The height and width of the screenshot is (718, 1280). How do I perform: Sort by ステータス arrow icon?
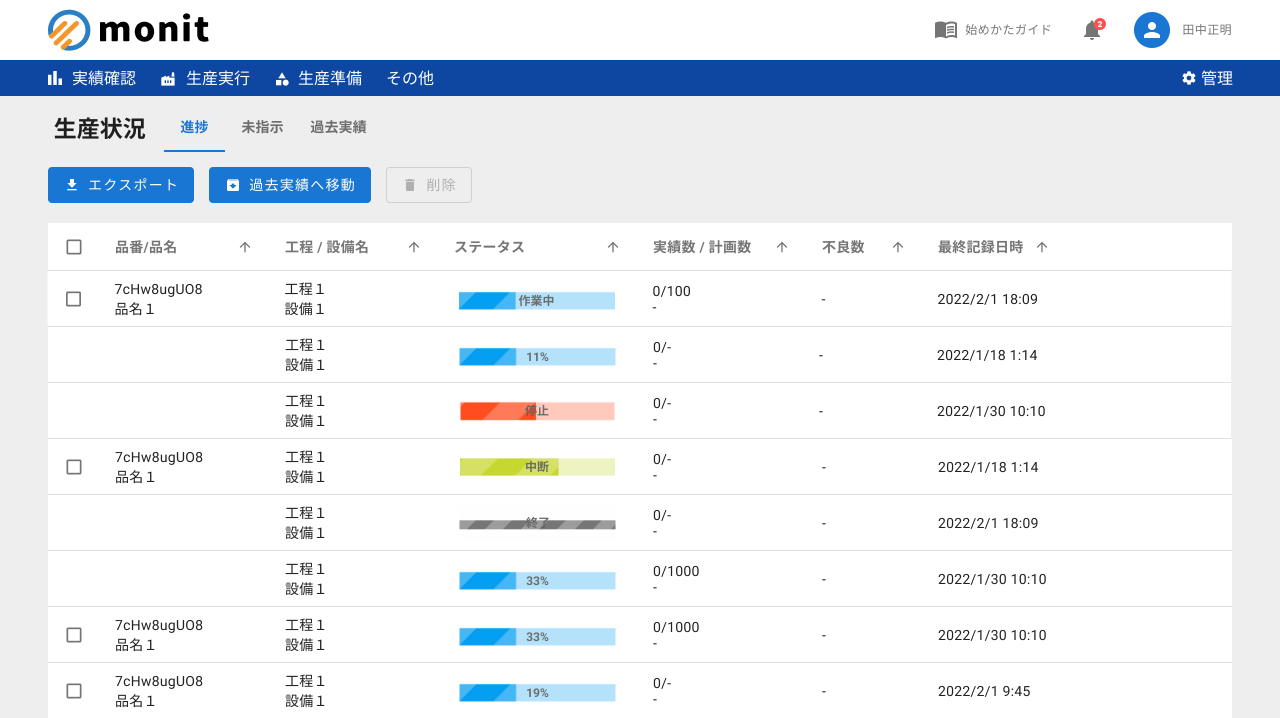pyautogui.click(x=613, y=247)
